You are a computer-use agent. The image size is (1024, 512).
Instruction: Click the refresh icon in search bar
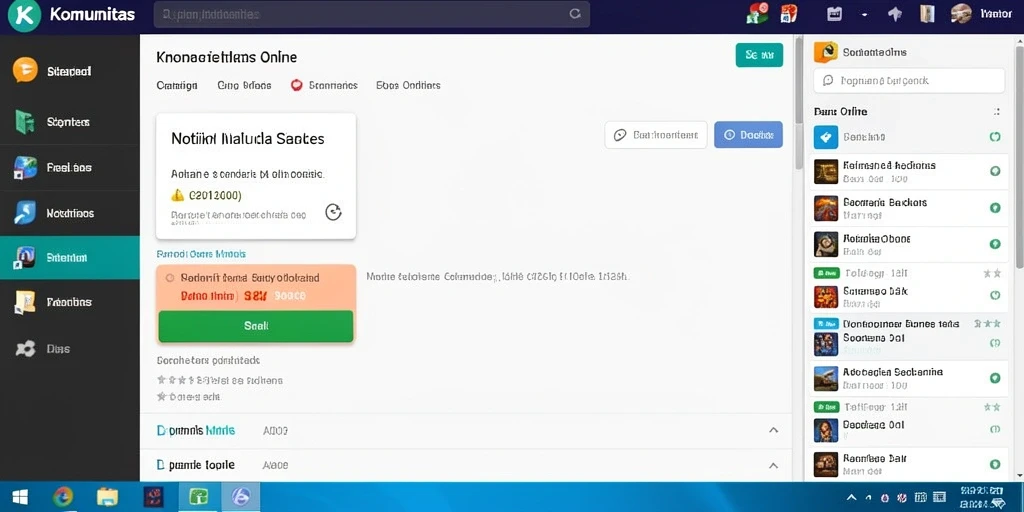575,14
